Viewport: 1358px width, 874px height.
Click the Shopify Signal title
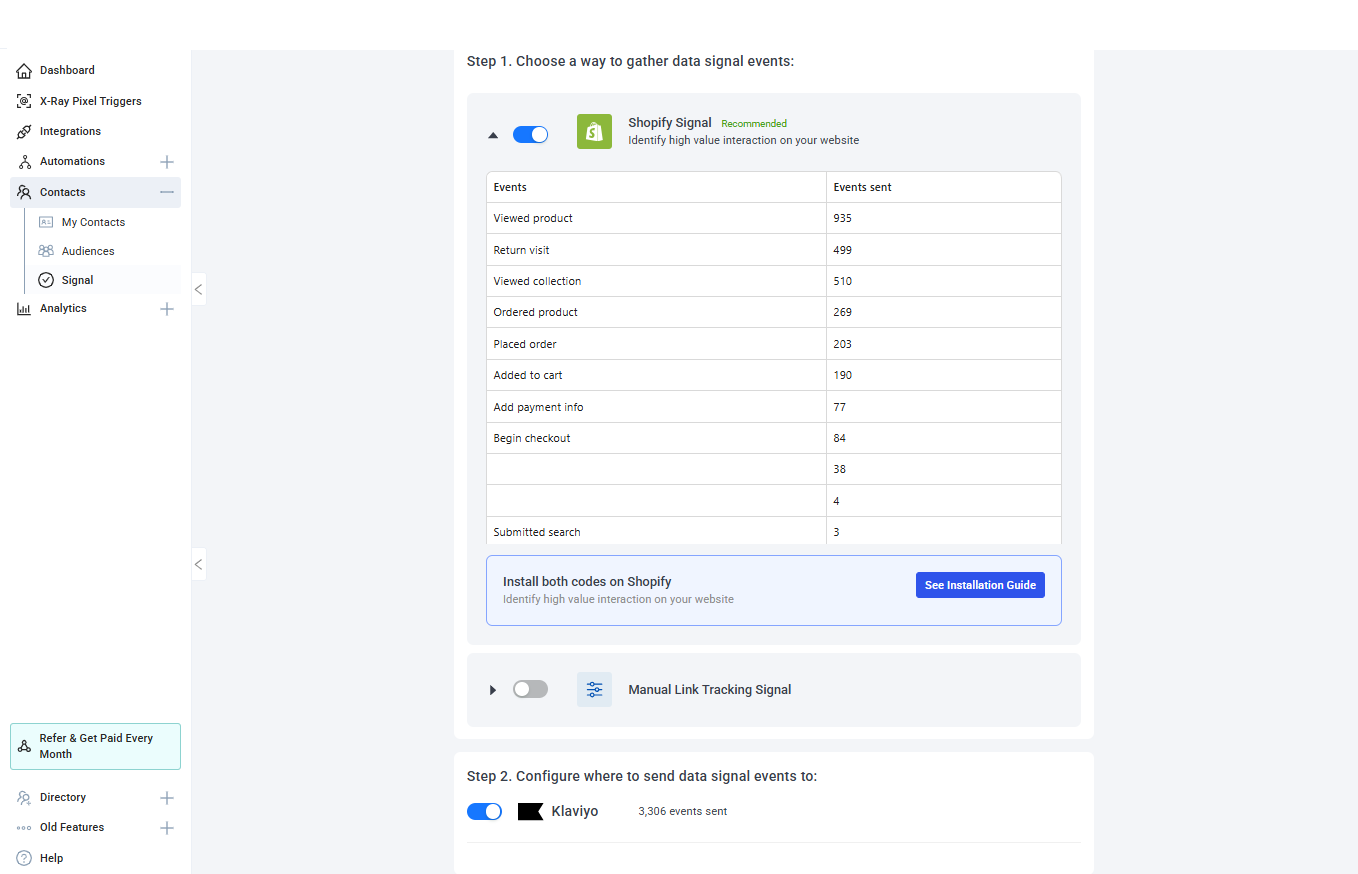pyautogui.click(x=670, y=123)
